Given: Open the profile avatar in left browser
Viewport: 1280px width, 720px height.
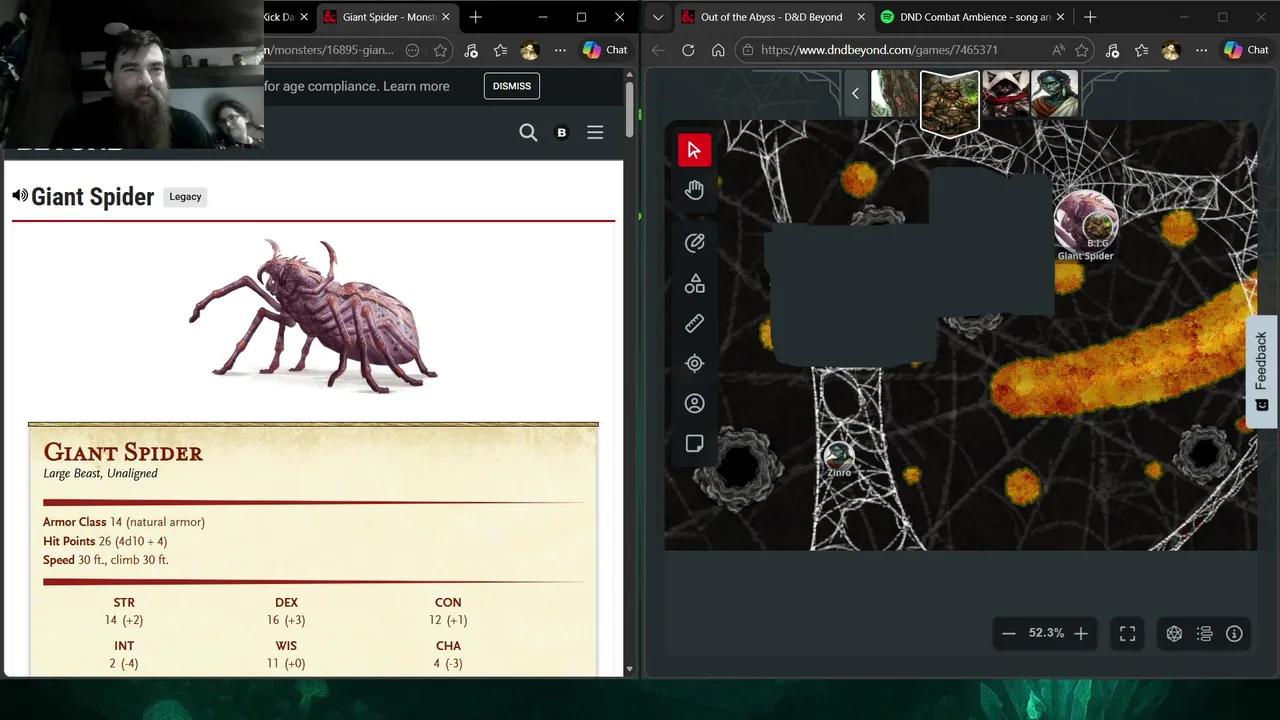Looking at the screenshot, I should [530, 50].
